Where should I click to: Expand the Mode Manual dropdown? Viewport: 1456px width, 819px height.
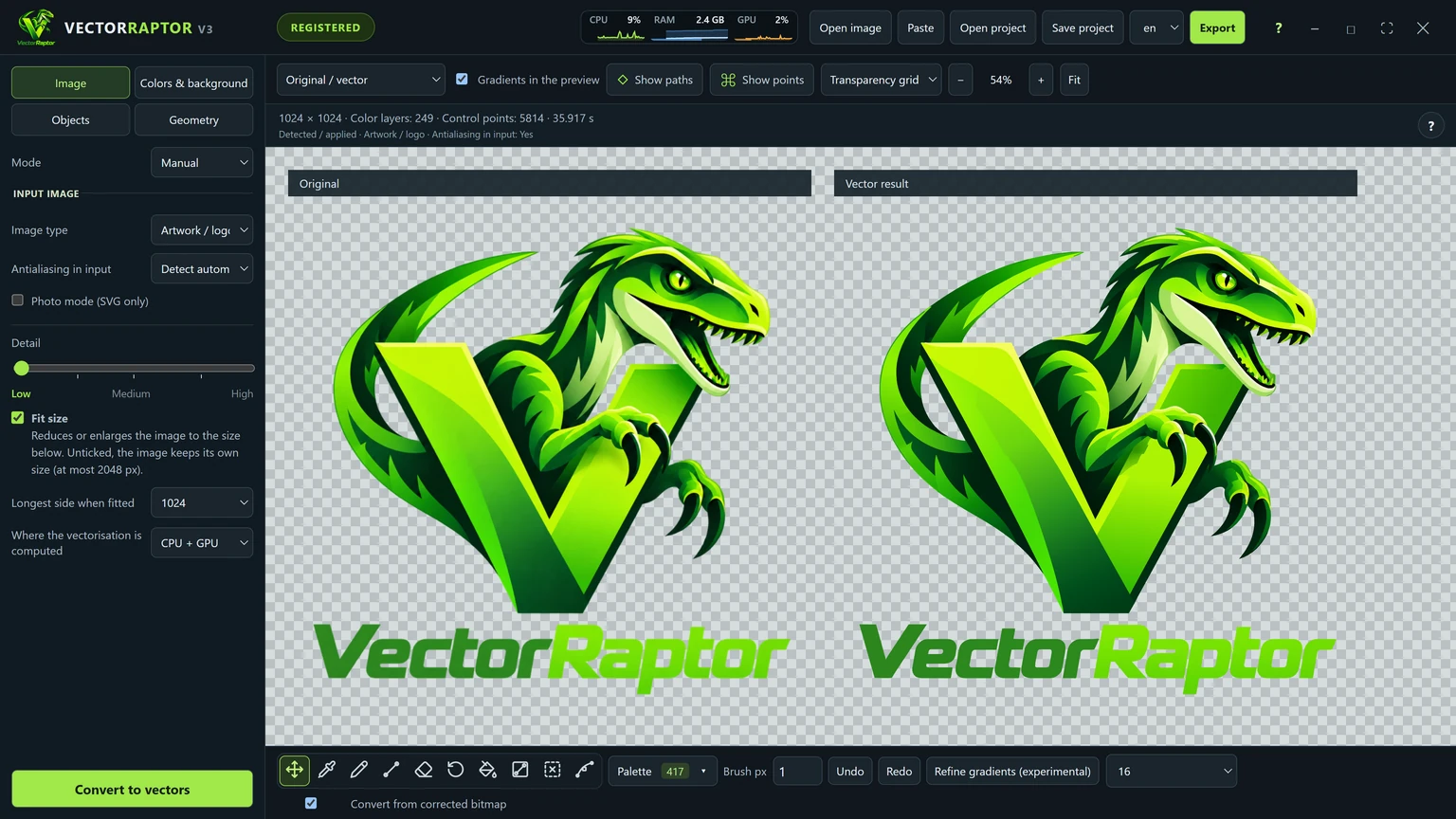(202, 162)
